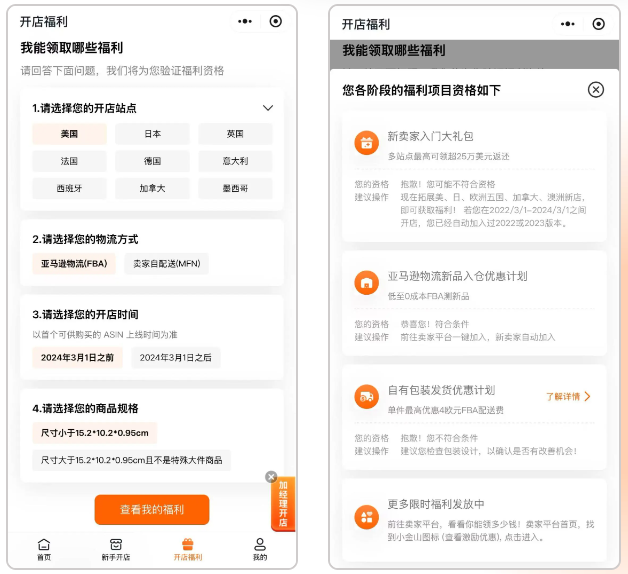The image size is (628, 574).
Task: Click the 新卖家入门大礼包 gift icon
Action: (366, 143)
